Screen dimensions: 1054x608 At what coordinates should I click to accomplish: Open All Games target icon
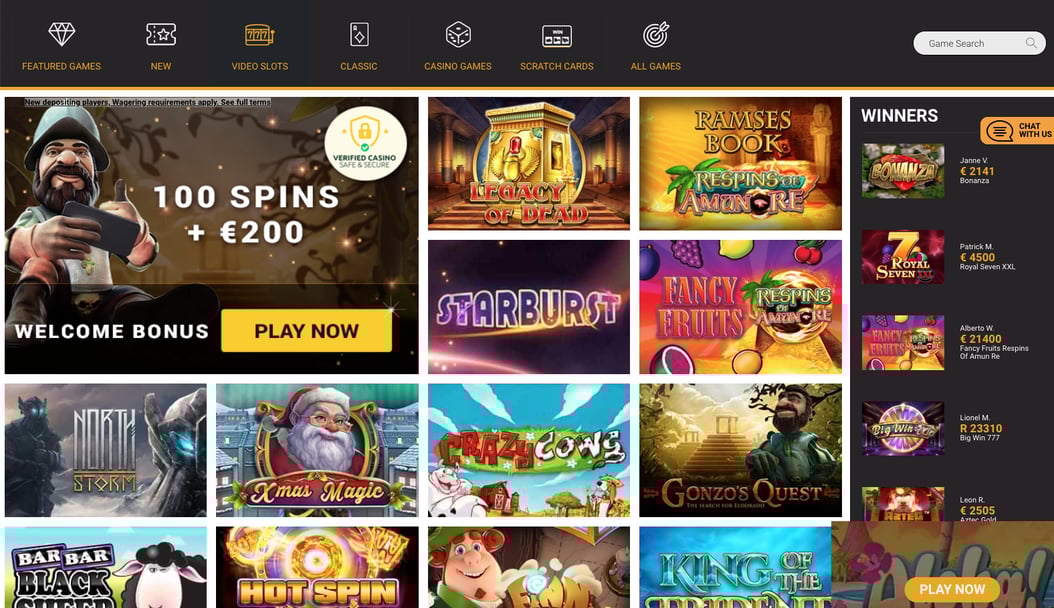(655, 35)
